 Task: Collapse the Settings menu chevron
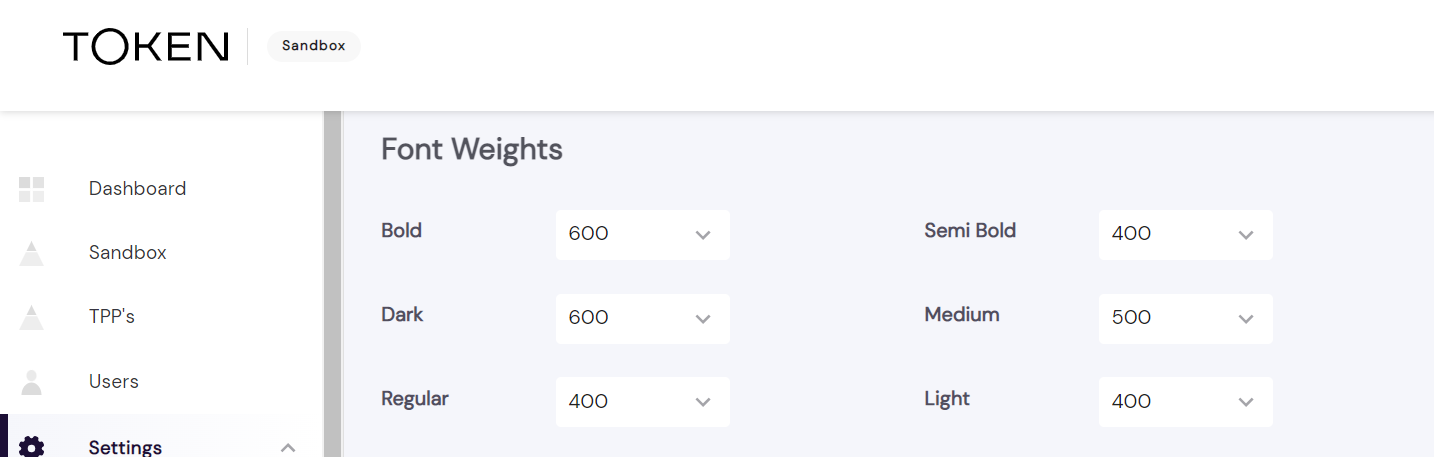click(x=288, y=447)
